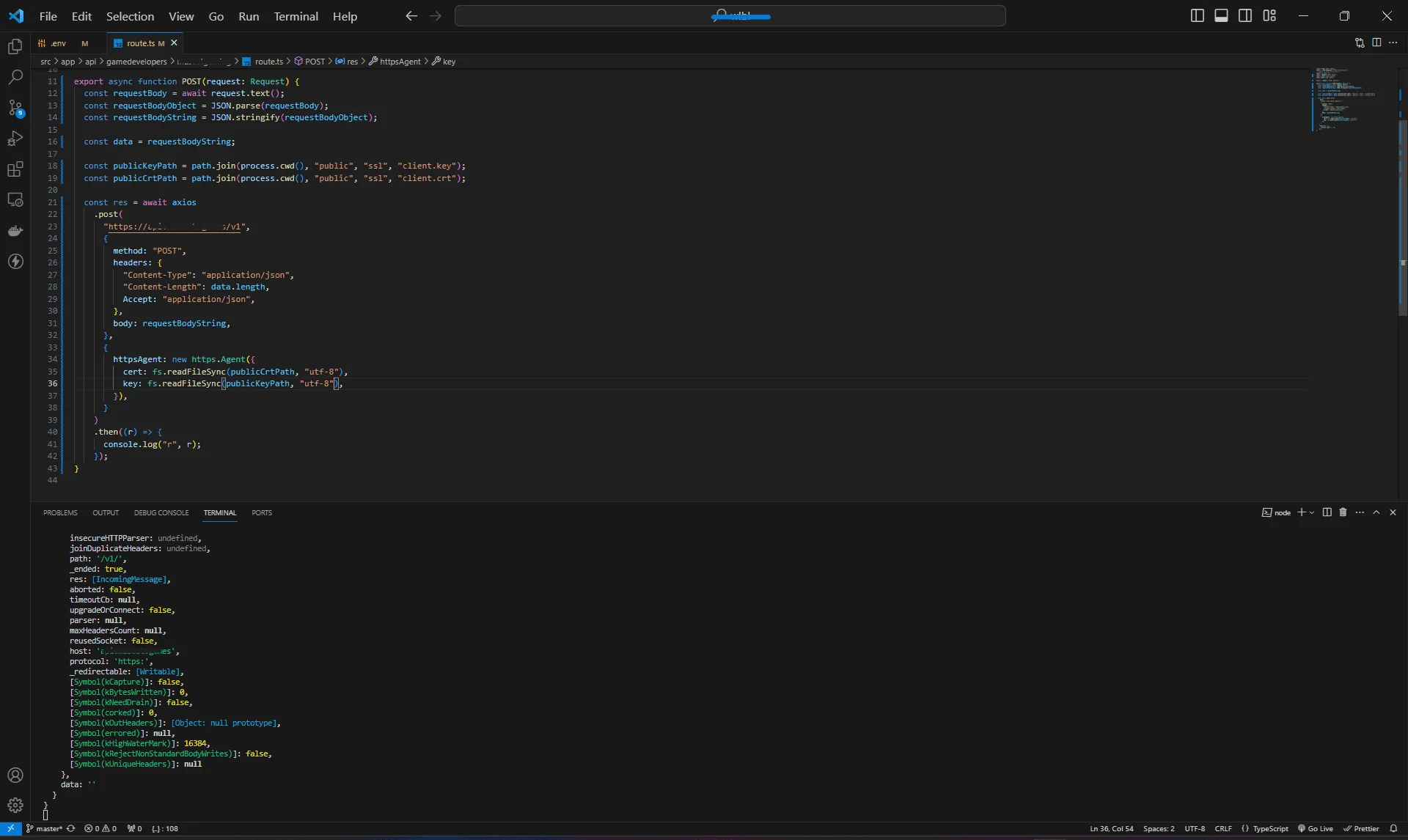The width and height of the screenshot is (1408, 840).
Task: Toggle the bottom panel layout icon
Action: [1222, 16]
